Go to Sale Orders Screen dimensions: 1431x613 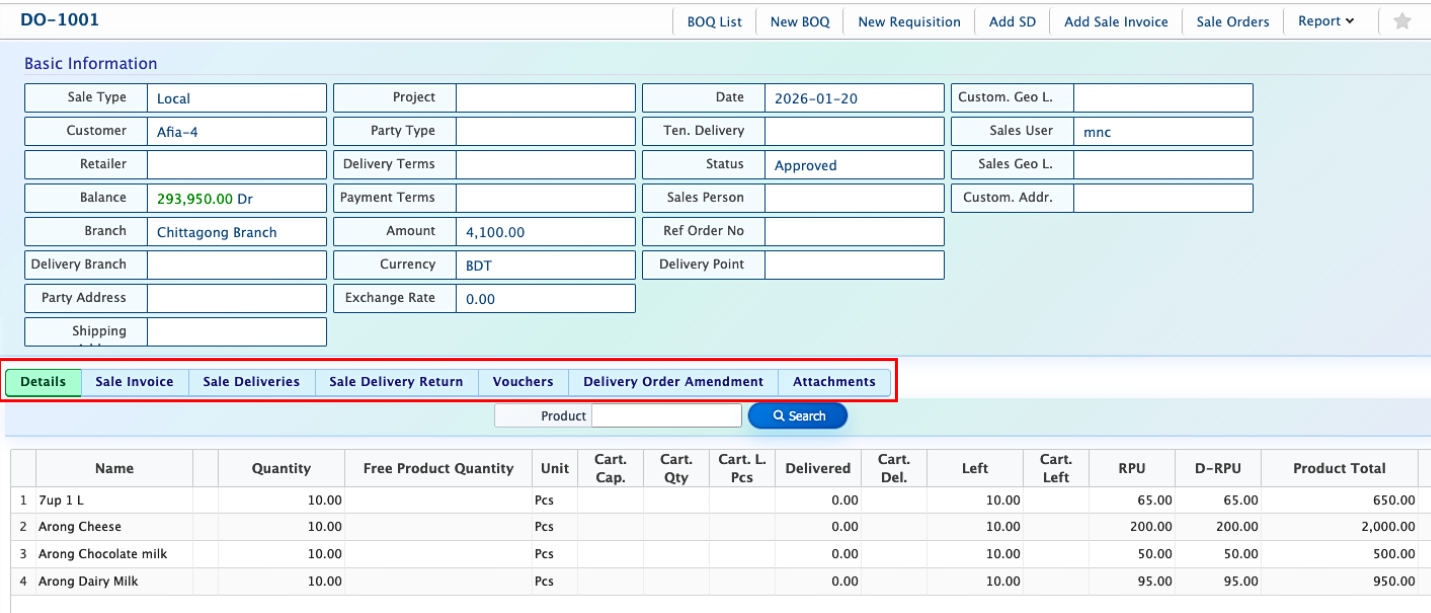coord(1232,22)
